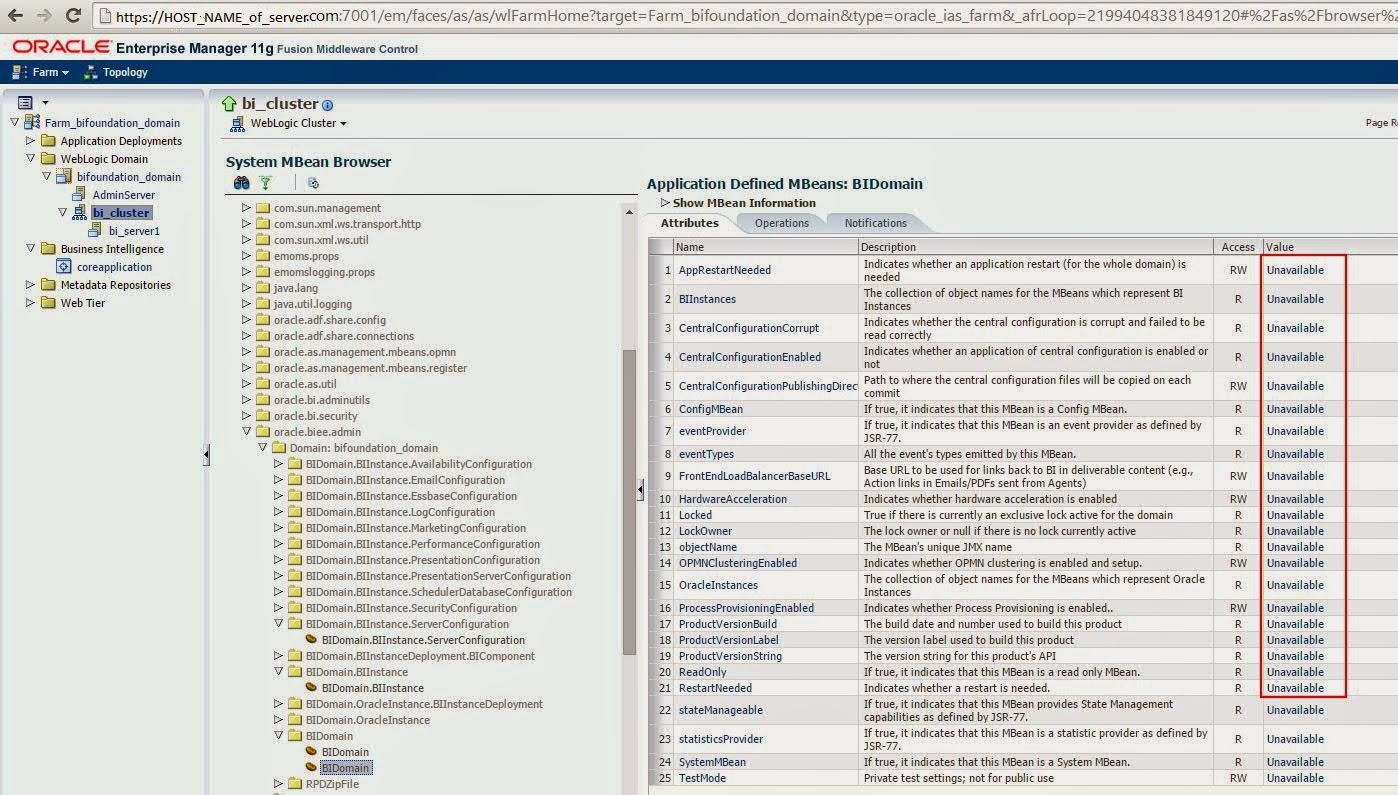The image size is (1398, 795).
Task: Open dropdown arrow beside navigation view icon
Action: click(45, 103)
